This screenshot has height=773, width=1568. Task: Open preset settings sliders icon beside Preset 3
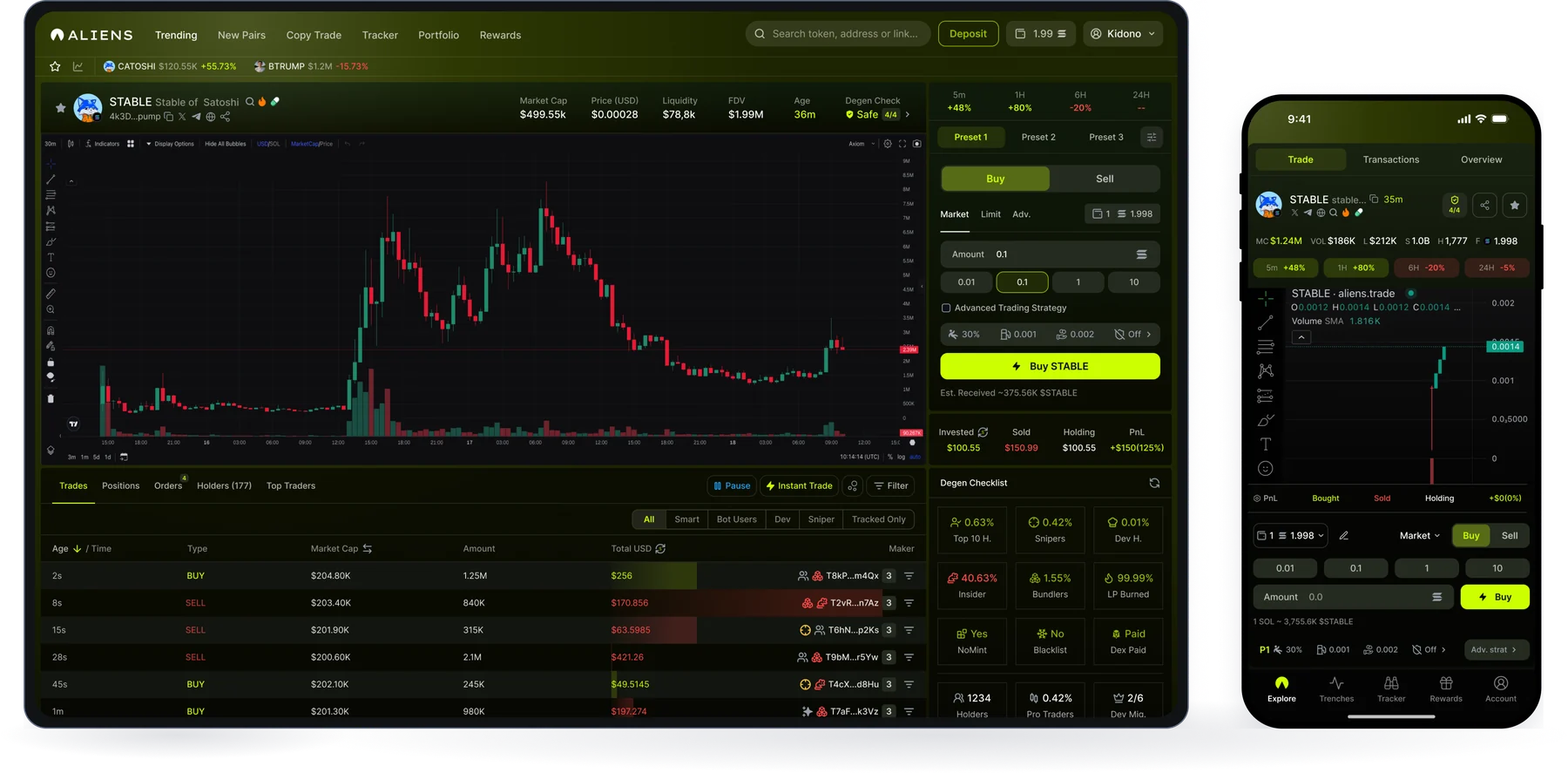coord(1152,137)
